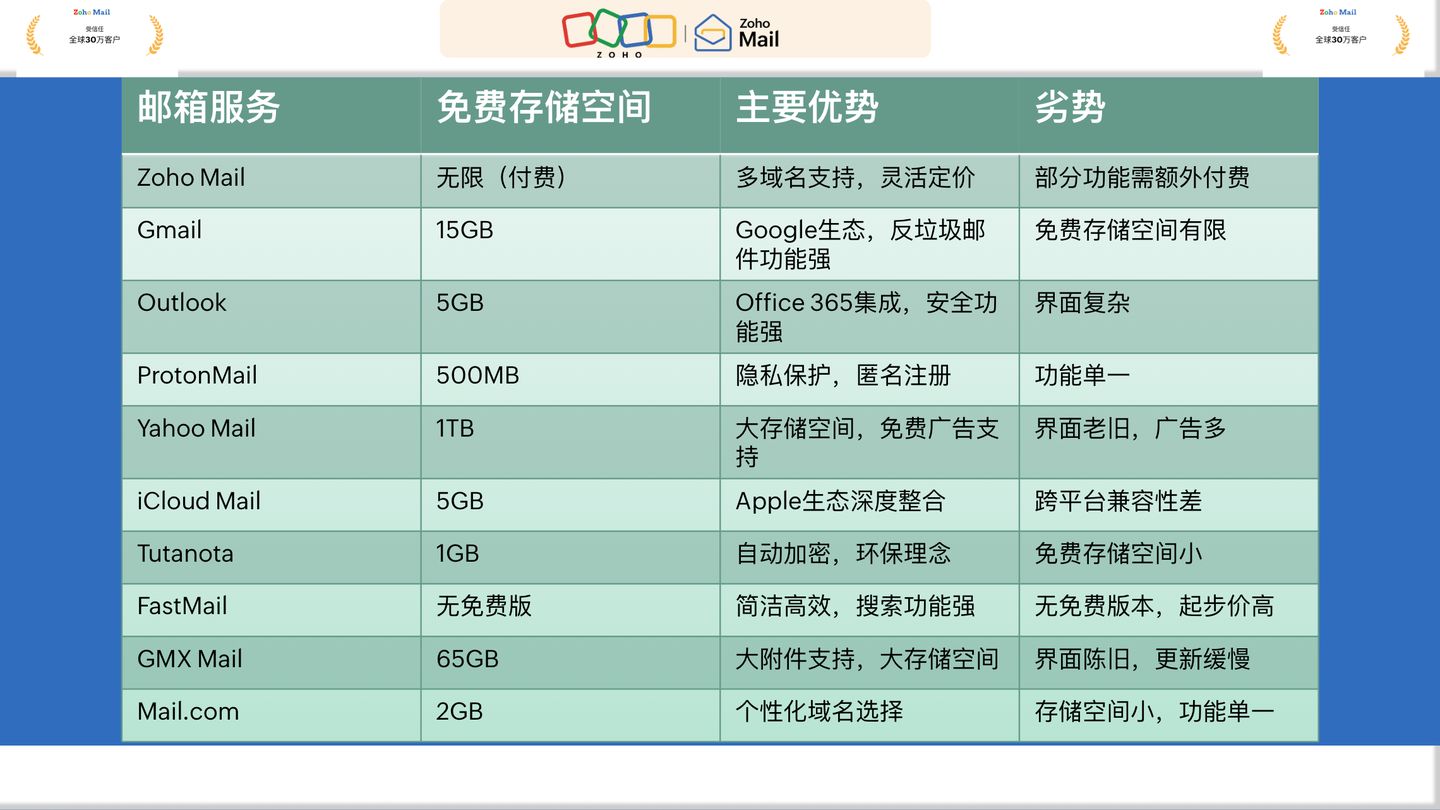Click the ProtonMail cell
Image resolution: width=1440 pixels, height=810 pixels.
click(271, 379)
